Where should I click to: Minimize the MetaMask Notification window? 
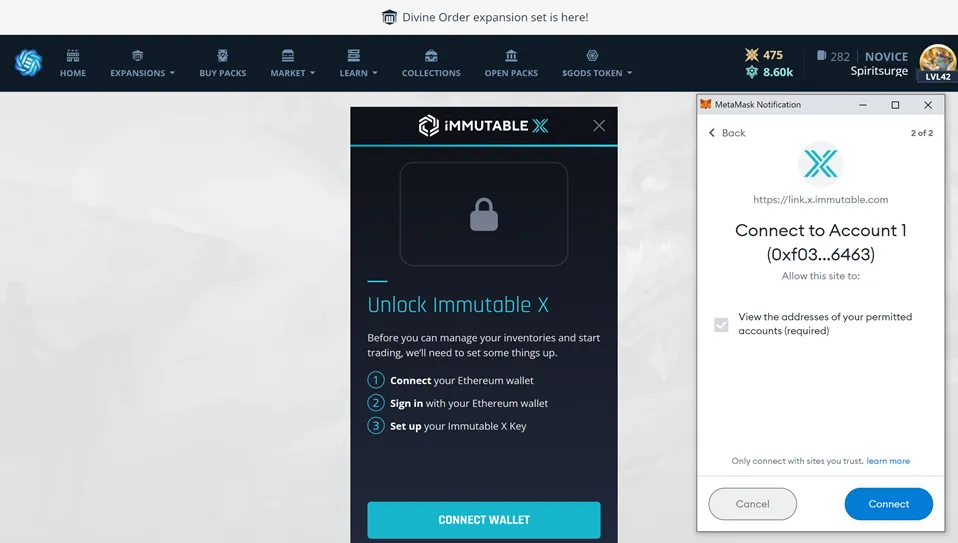(863, 105)
